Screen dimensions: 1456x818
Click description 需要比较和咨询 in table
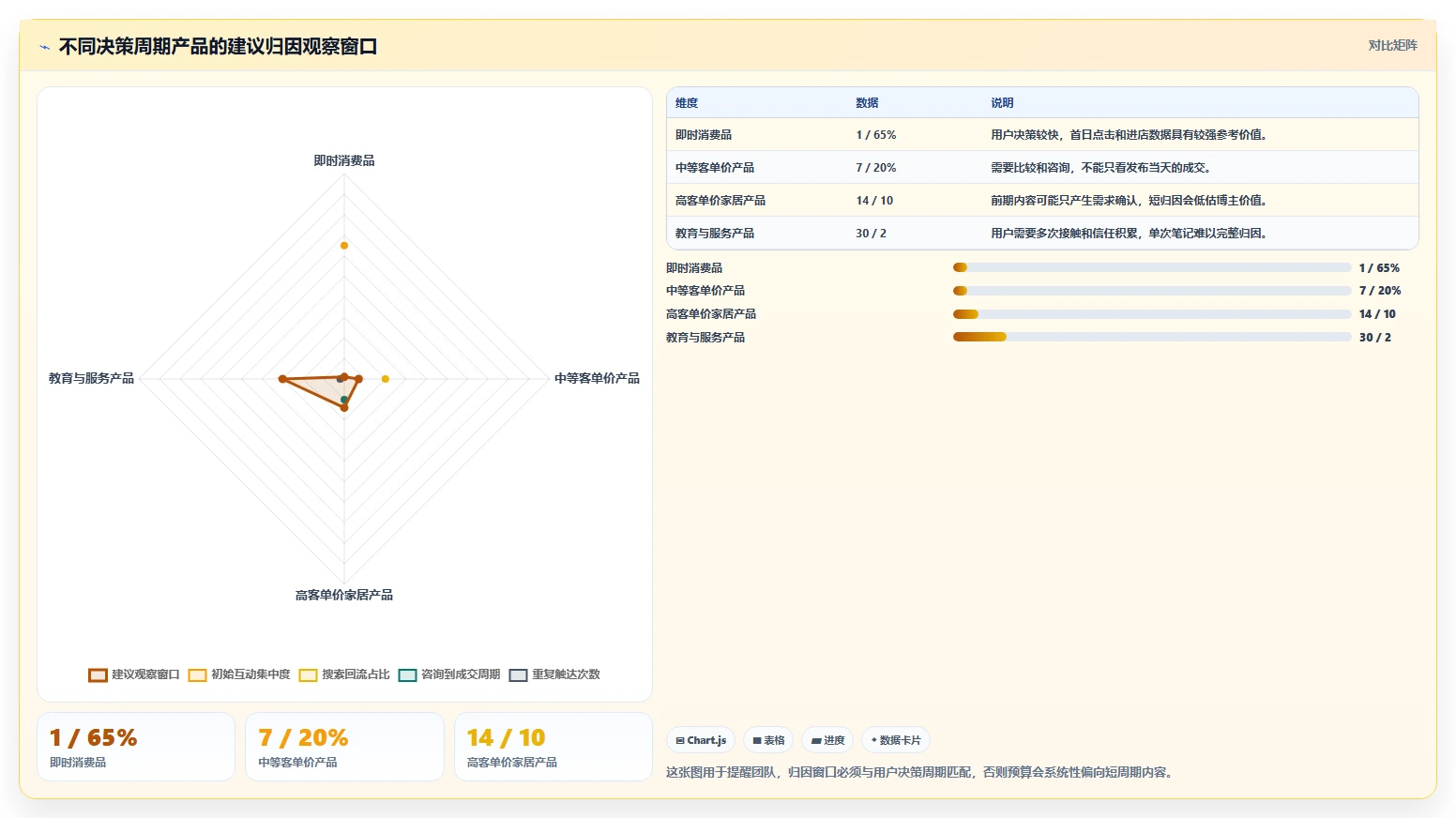coord(1100,168)
